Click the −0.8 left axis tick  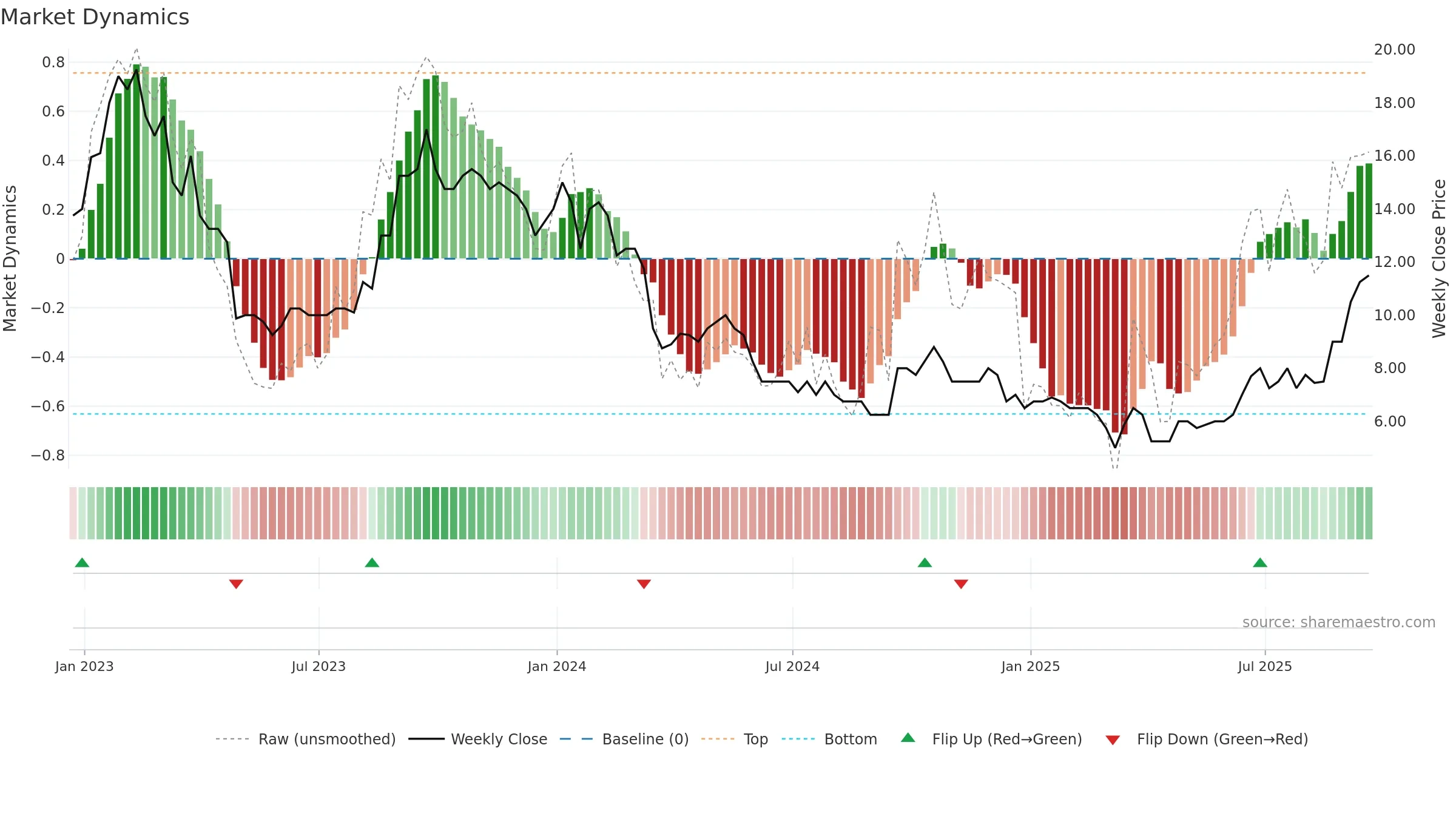48,455
